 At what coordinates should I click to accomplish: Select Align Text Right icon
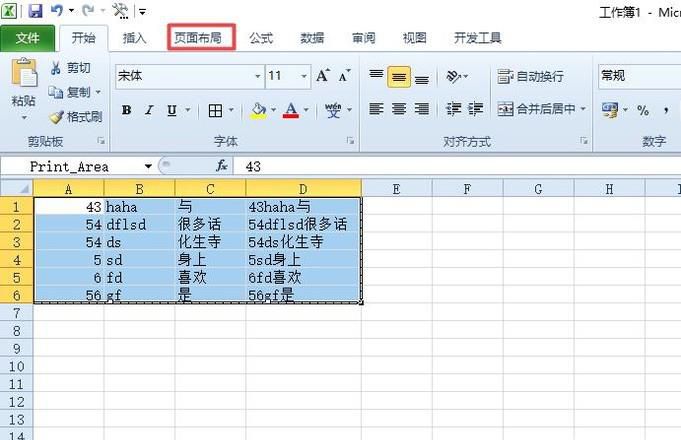click(421, 109)
